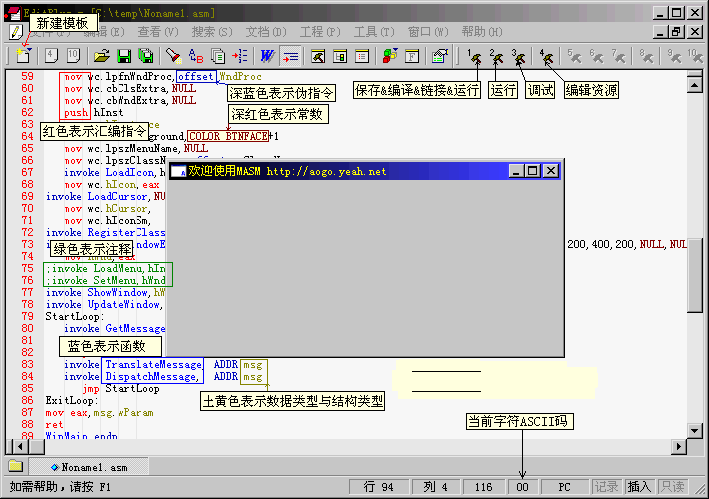Click the horizontal scrollbar right arrow
The height and width of the screenshot is (499, 709).
click(x=678, y=447)
